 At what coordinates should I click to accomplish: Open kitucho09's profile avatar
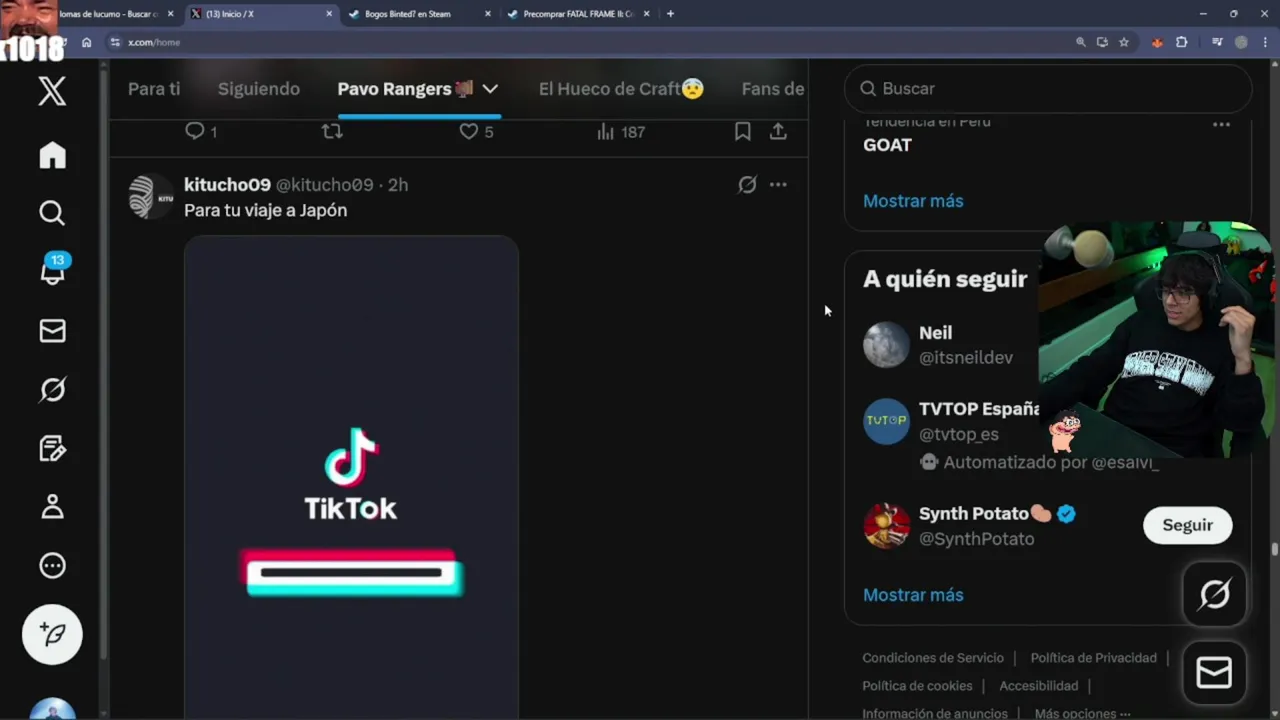point(151,196)
